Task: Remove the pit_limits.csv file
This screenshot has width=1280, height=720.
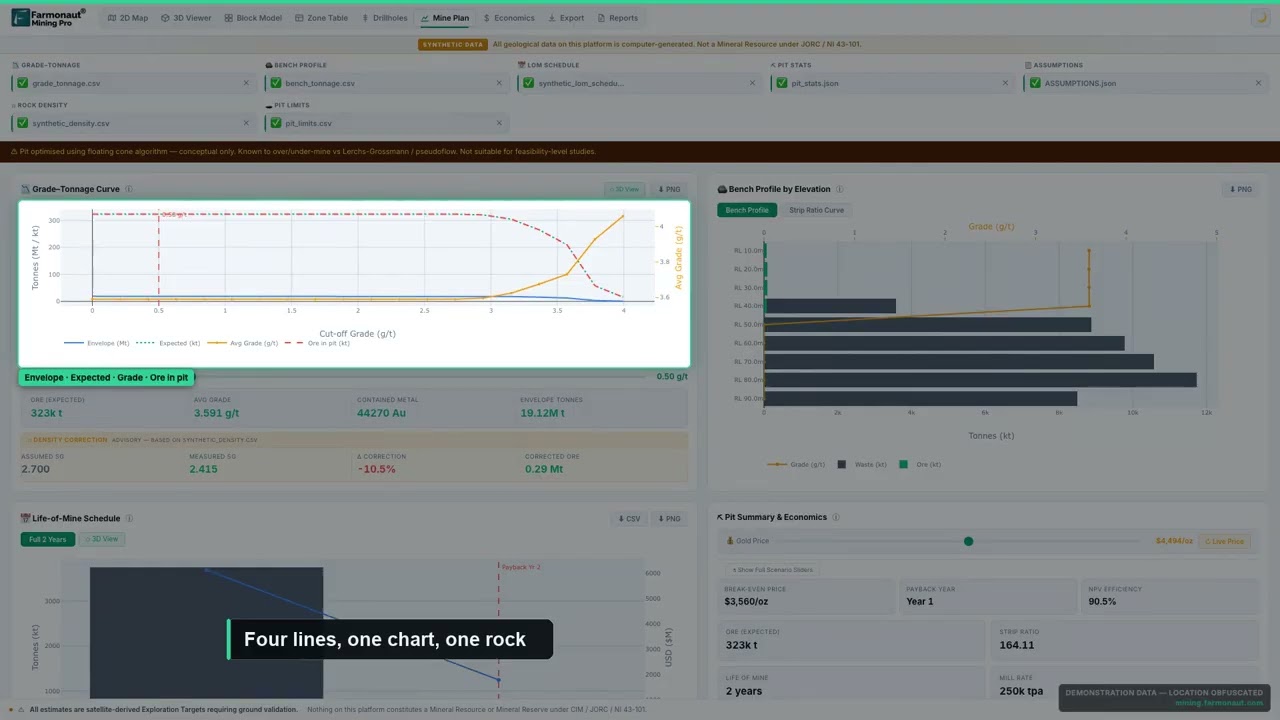Action: click(499, 123)
